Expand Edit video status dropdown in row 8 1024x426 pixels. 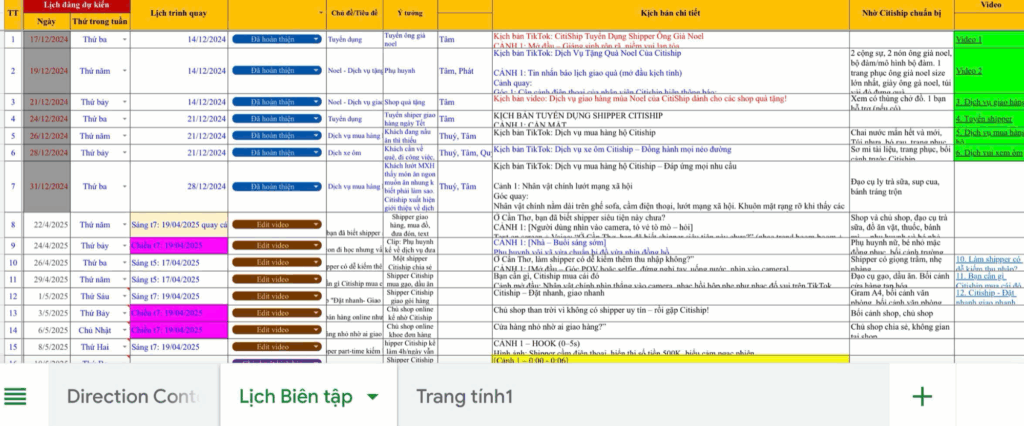[277, 224]
